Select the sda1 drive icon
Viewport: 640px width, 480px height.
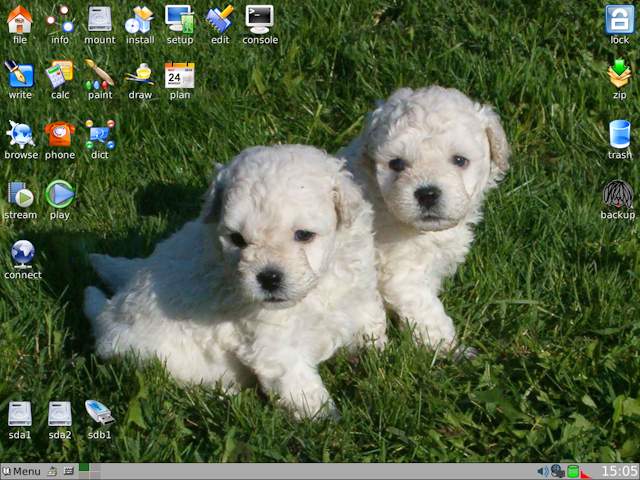[x=20, y=415]
